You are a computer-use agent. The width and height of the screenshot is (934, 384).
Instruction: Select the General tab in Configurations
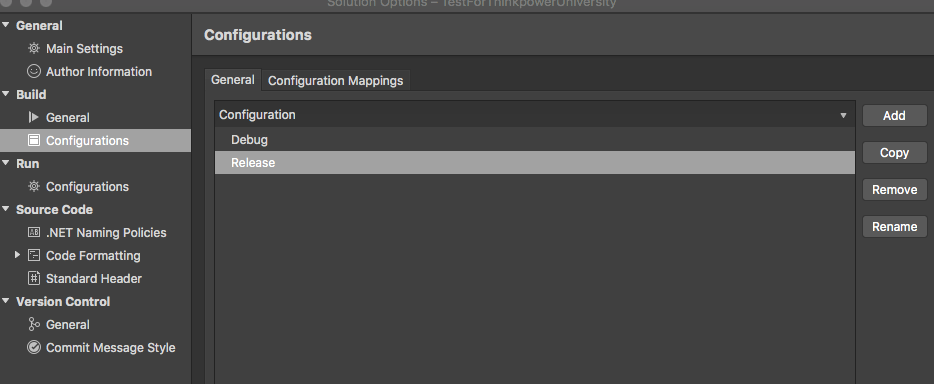[x=232, y=80]
